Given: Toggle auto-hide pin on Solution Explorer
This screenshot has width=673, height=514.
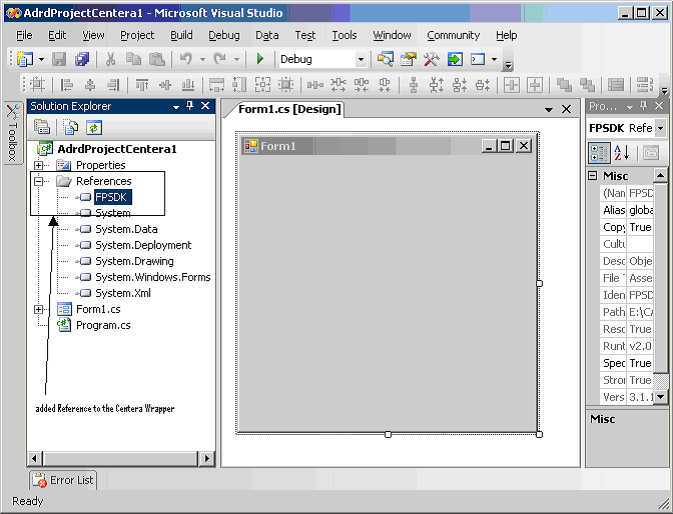Looking at the screenshot, I should (190, 106).
